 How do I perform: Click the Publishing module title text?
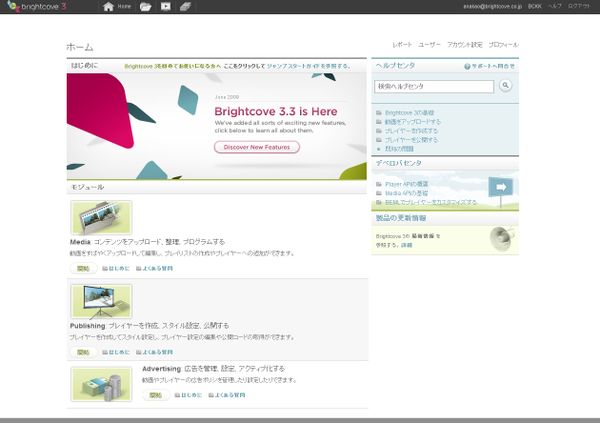[x=150, y=326]
